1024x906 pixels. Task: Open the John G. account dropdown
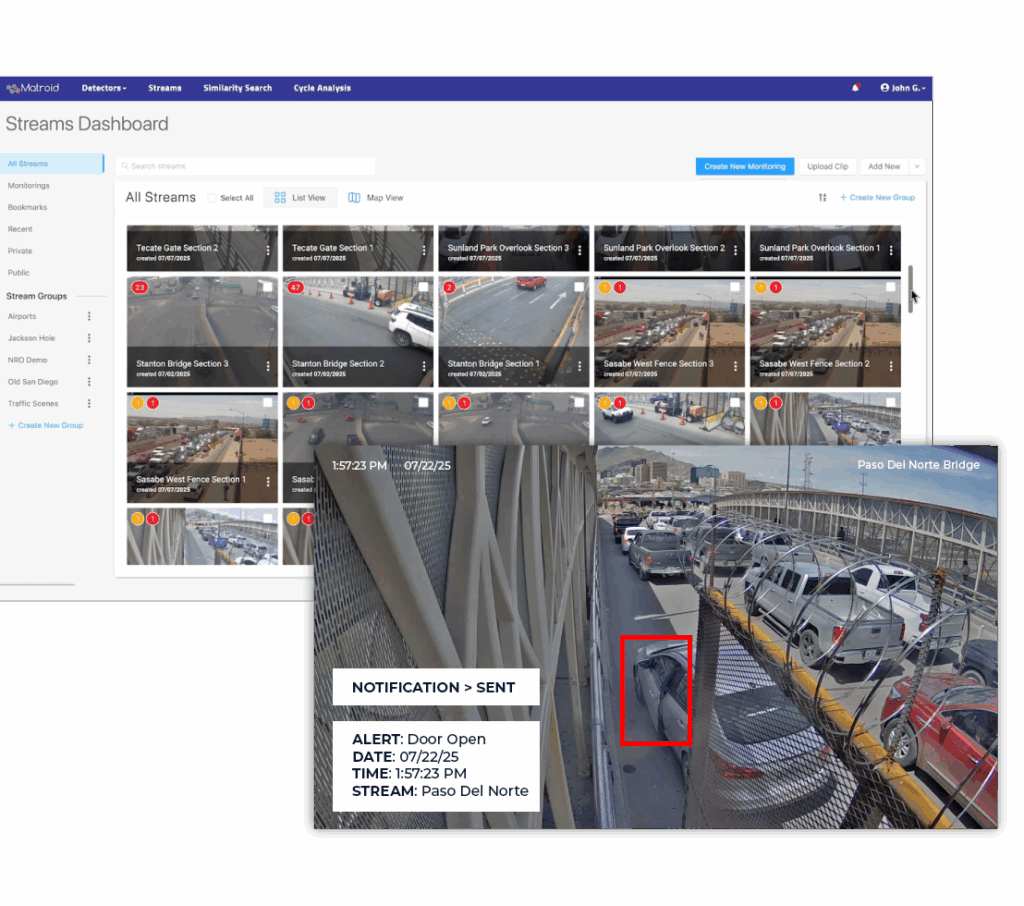click(901, 88)
